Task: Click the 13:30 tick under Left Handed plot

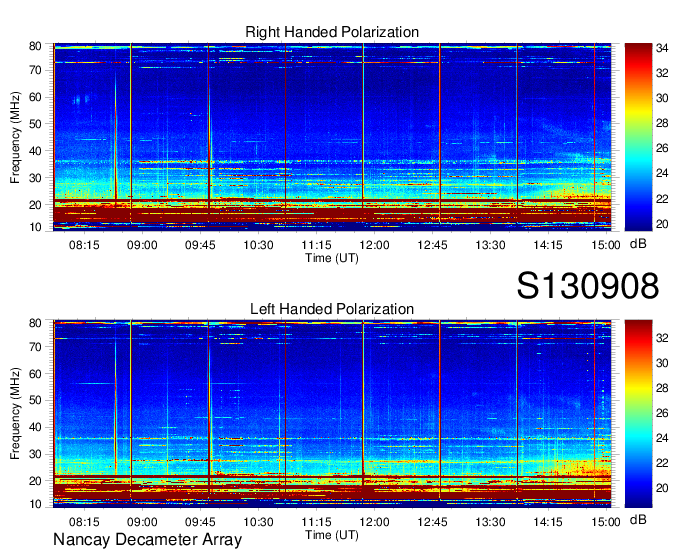Action: (490, 522)
